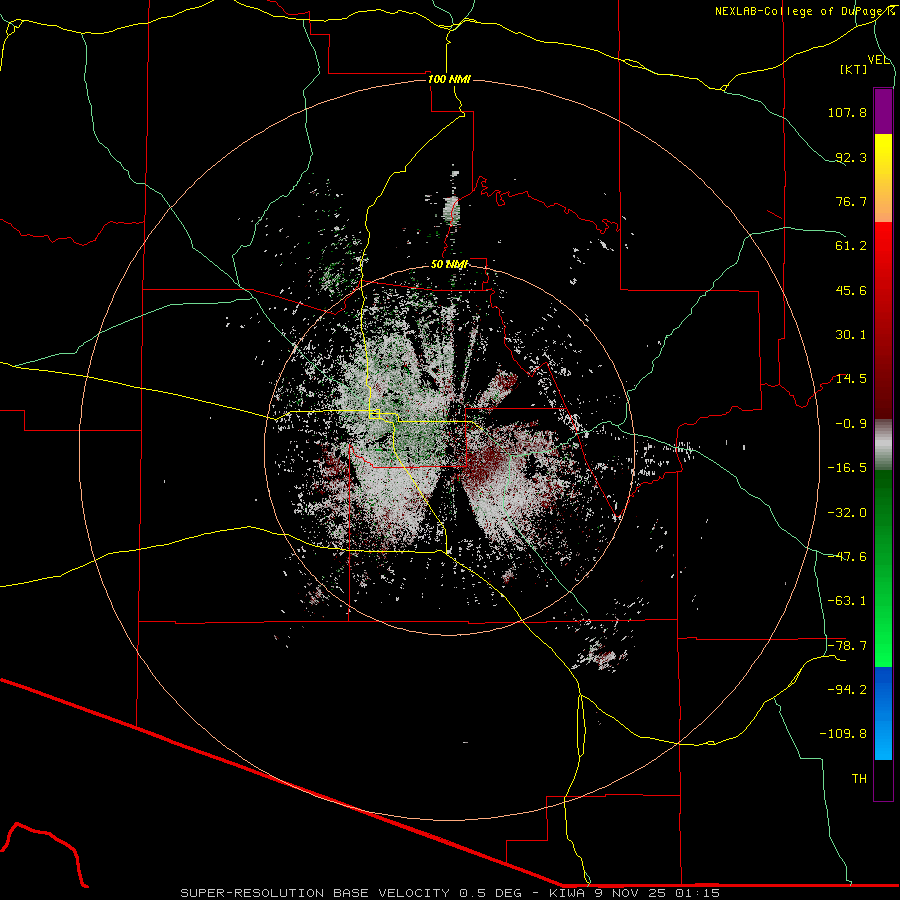Click the TH threshold label
Viewport: 900px width, 900px height.
coord(859,779)
